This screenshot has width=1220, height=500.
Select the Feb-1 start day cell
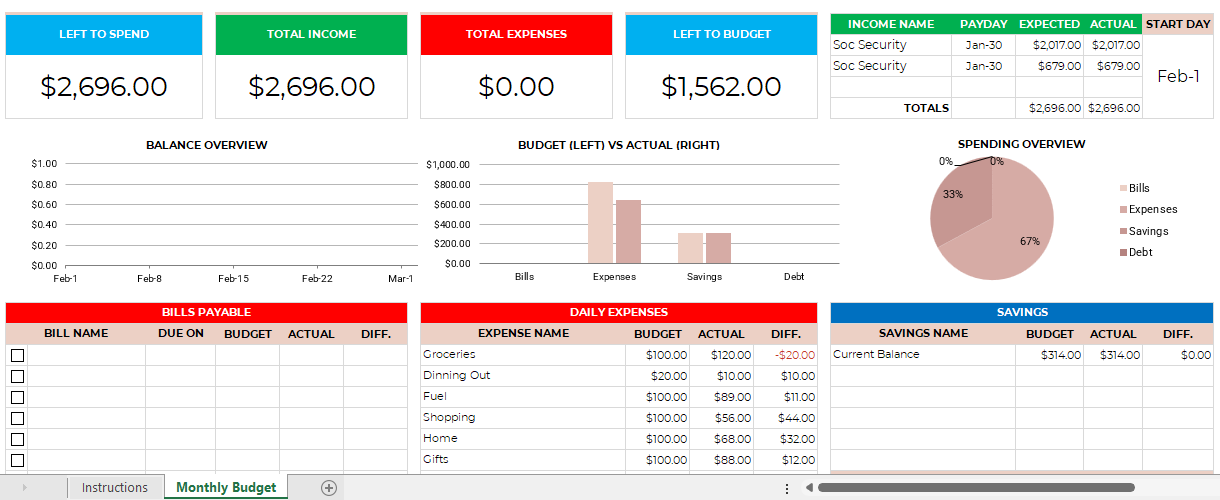coord(1178,76)
